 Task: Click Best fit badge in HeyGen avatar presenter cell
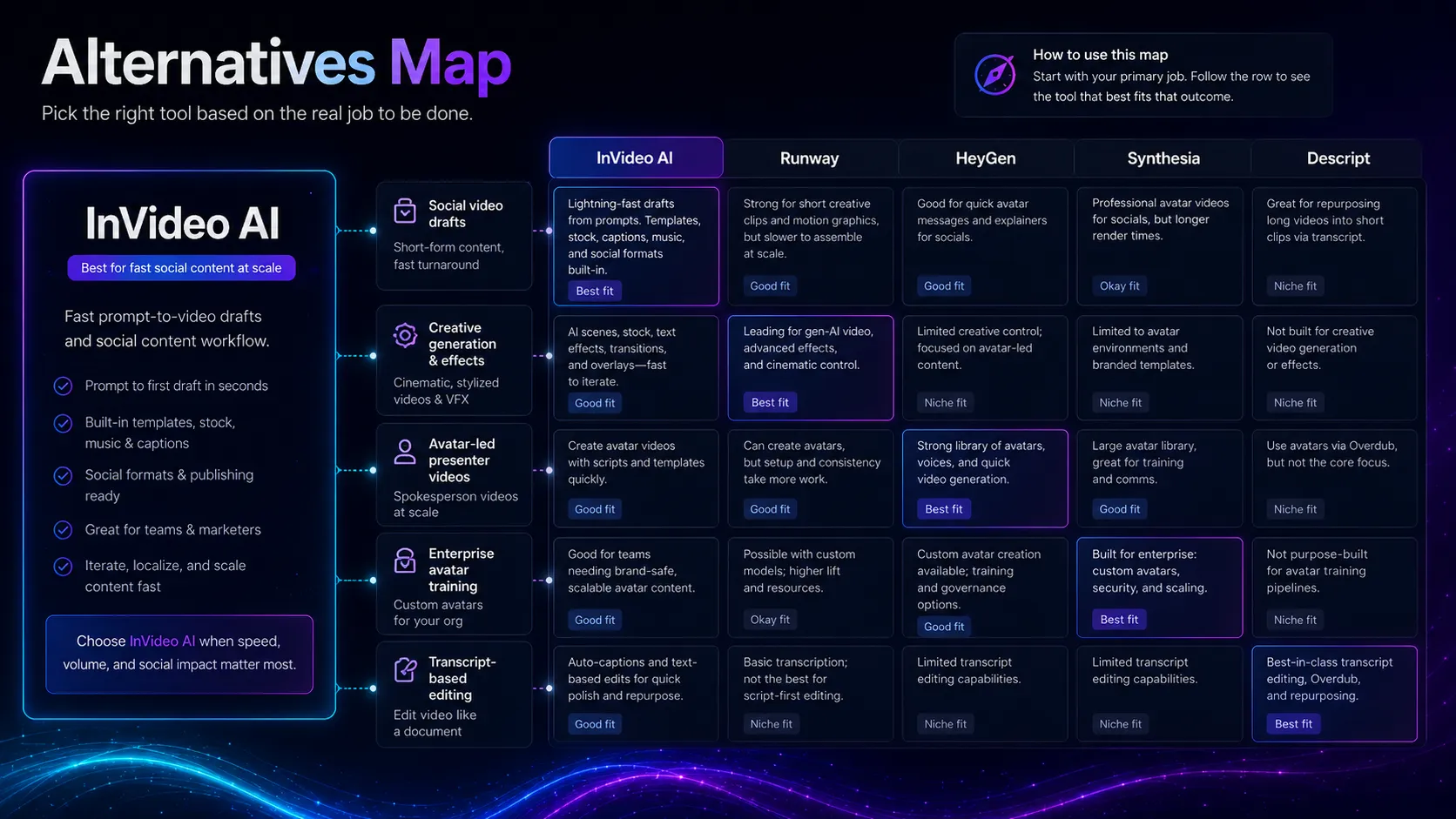tap(944, 509)
